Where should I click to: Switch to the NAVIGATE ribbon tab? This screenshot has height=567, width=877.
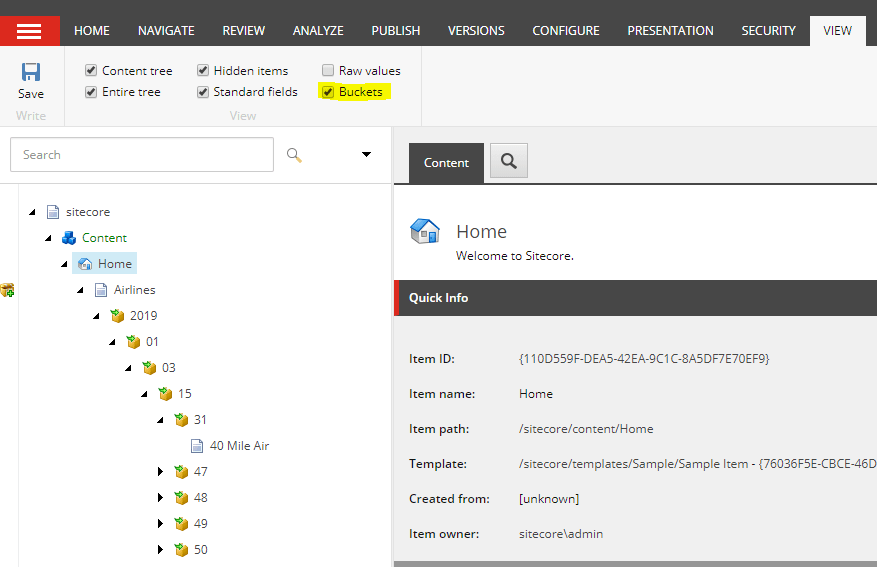click(x=166, y=31)
